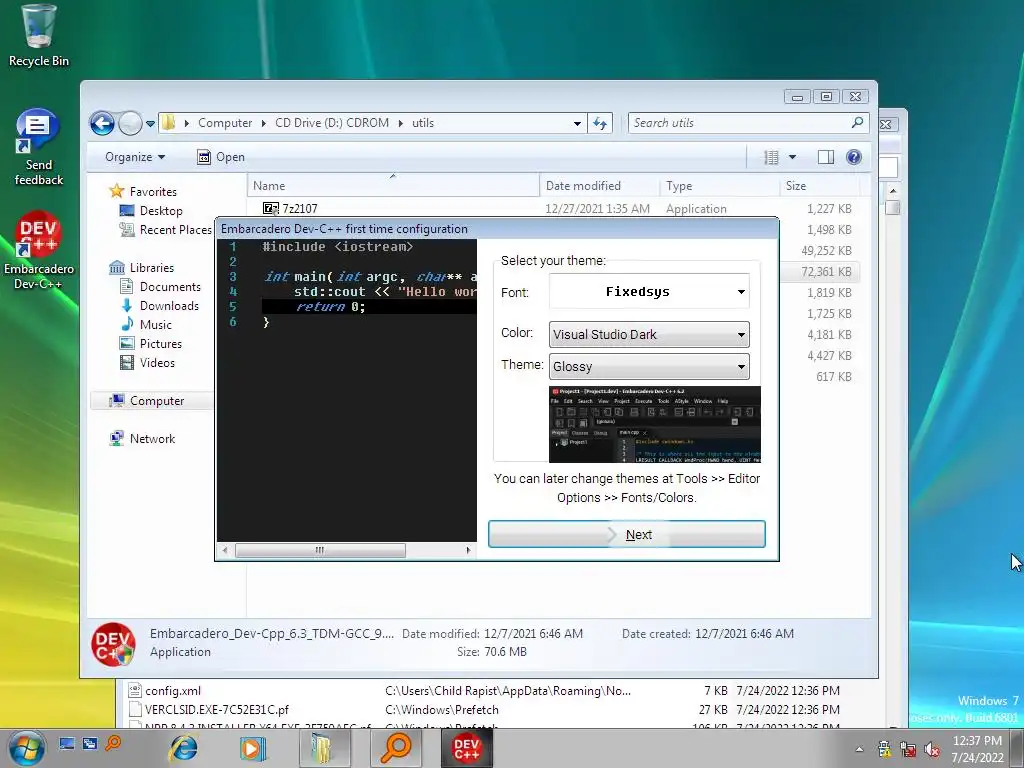Click the 72,361 KB size cell
This screenshot has height=768, width=1024.
click(x=826, y=272)
